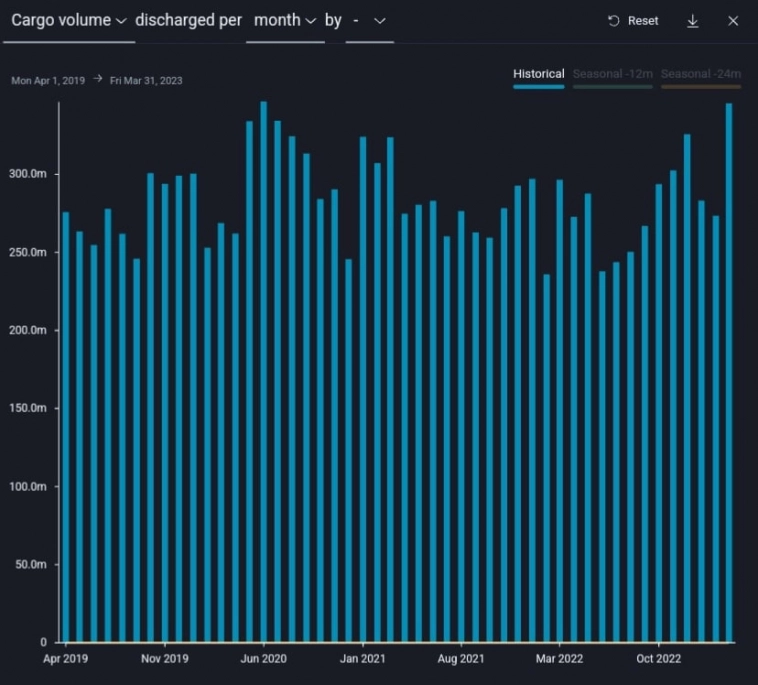Close the chart panel with the X icon
This screenshot has width=758, height=685.
pos(733,21)
